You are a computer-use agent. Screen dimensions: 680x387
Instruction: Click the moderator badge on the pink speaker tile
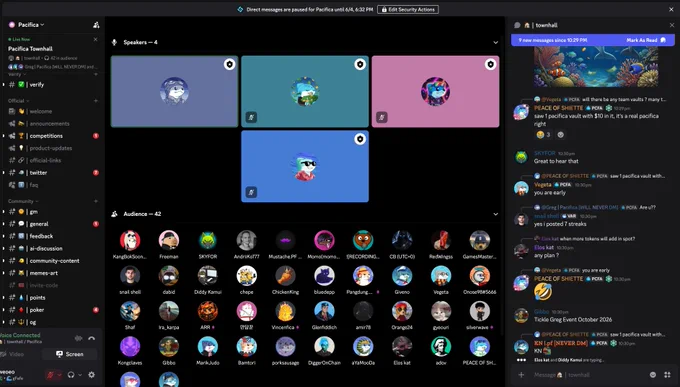[490, 64]
